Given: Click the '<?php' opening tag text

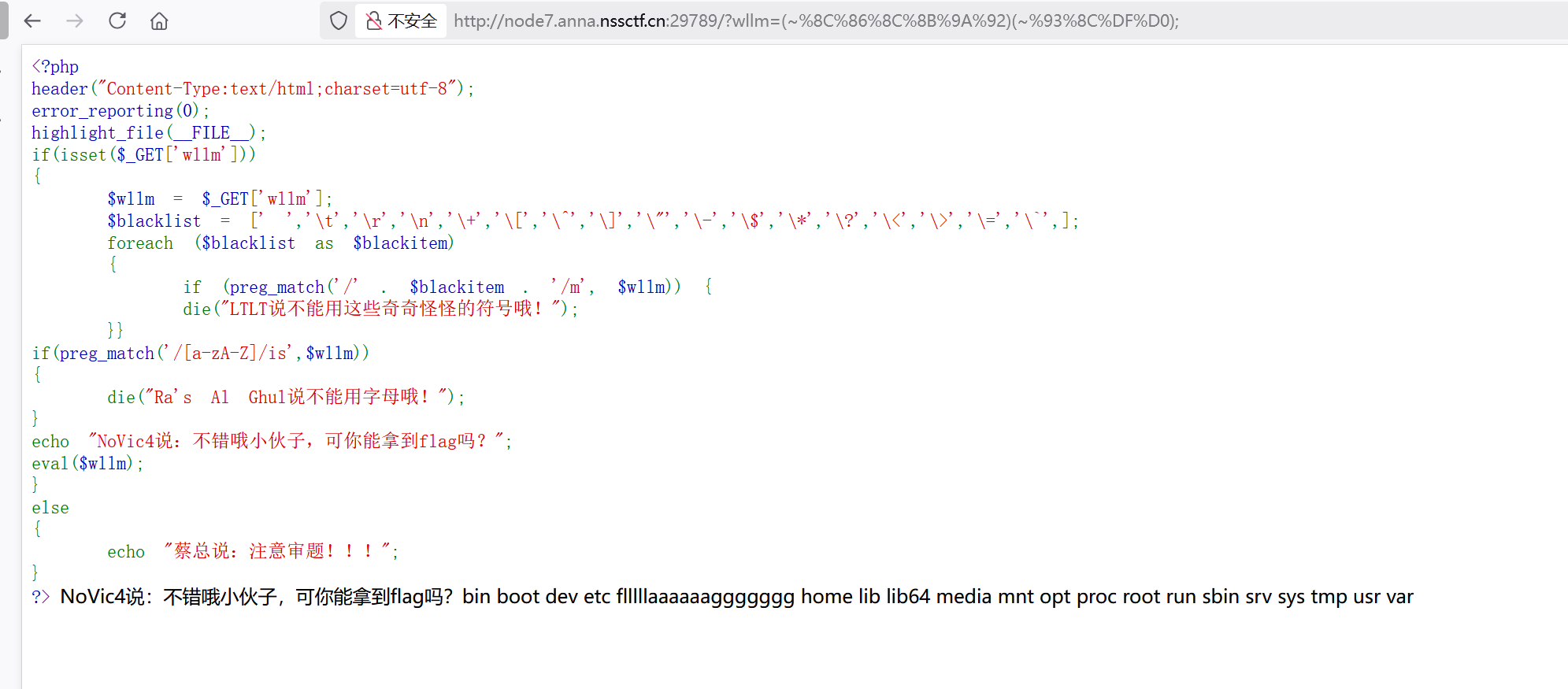Looking at the screenshot, I should (x=55, y=67).
